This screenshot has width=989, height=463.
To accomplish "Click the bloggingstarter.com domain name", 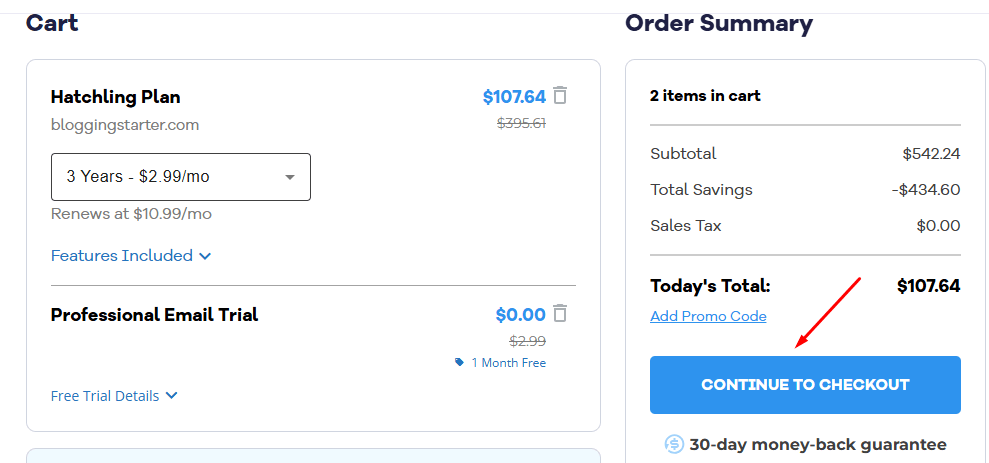I will coord(125,125).
